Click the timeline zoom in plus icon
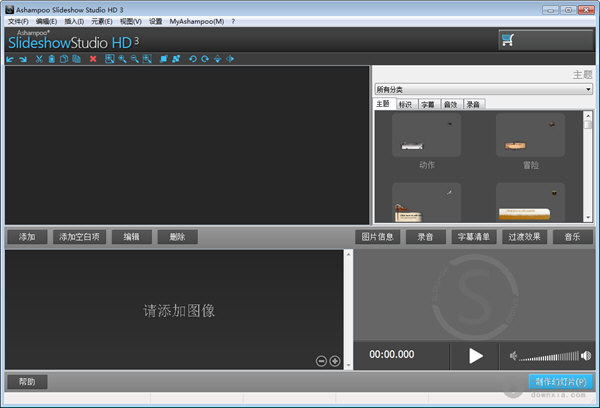Screen dimensions: 600x408 (335, 361)
